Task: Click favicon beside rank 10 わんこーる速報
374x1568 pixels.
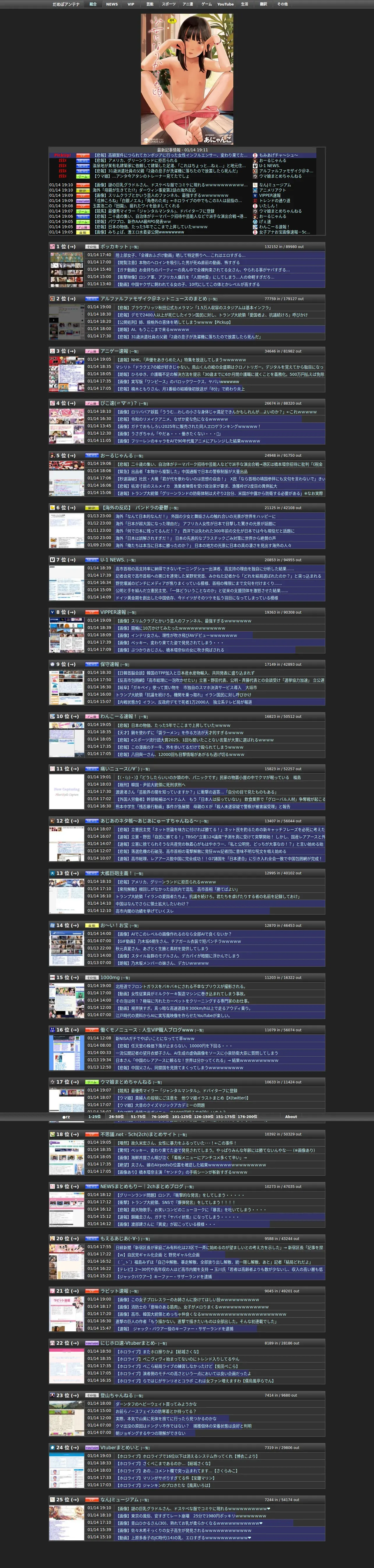Action: [x=52, y=716]
